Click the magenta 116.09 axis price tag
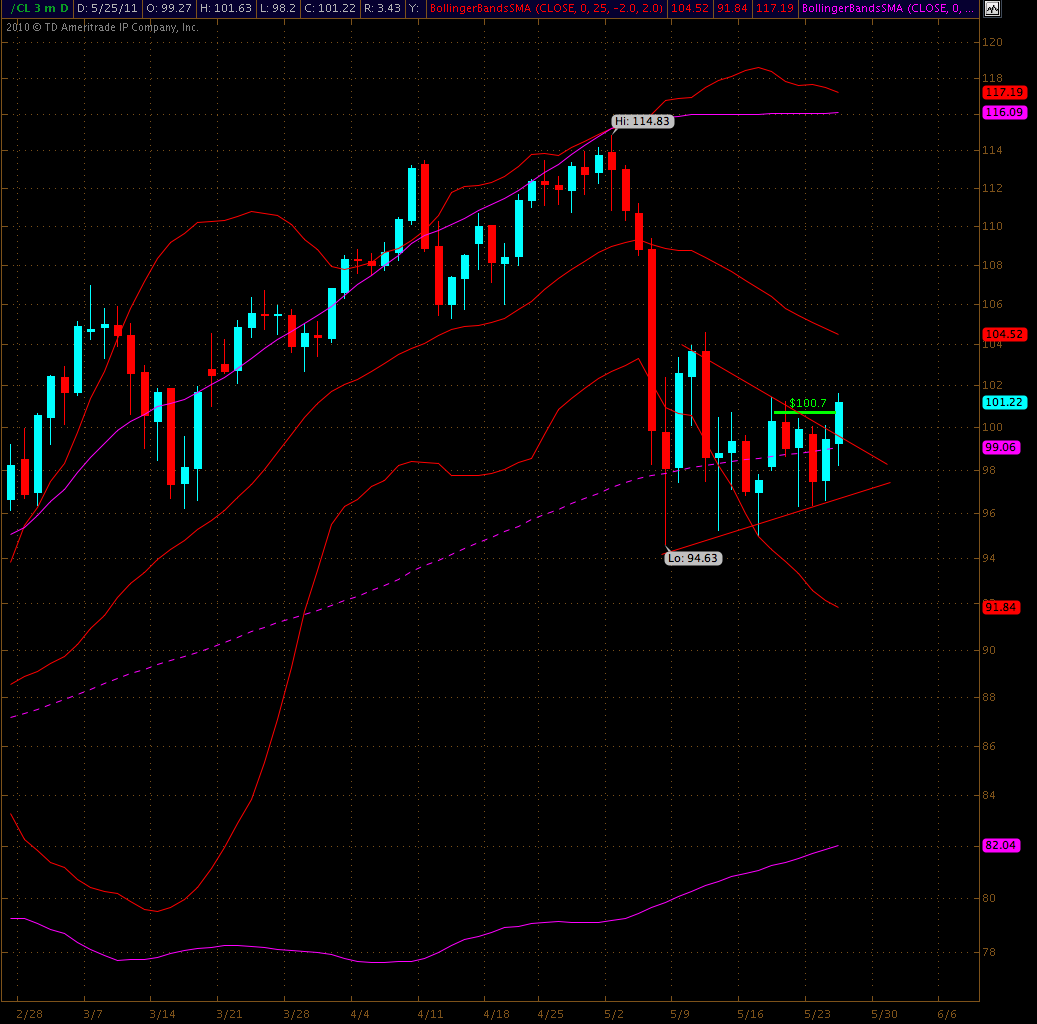Viewport: 1037px width, 1024px height. click(1001, 113)
